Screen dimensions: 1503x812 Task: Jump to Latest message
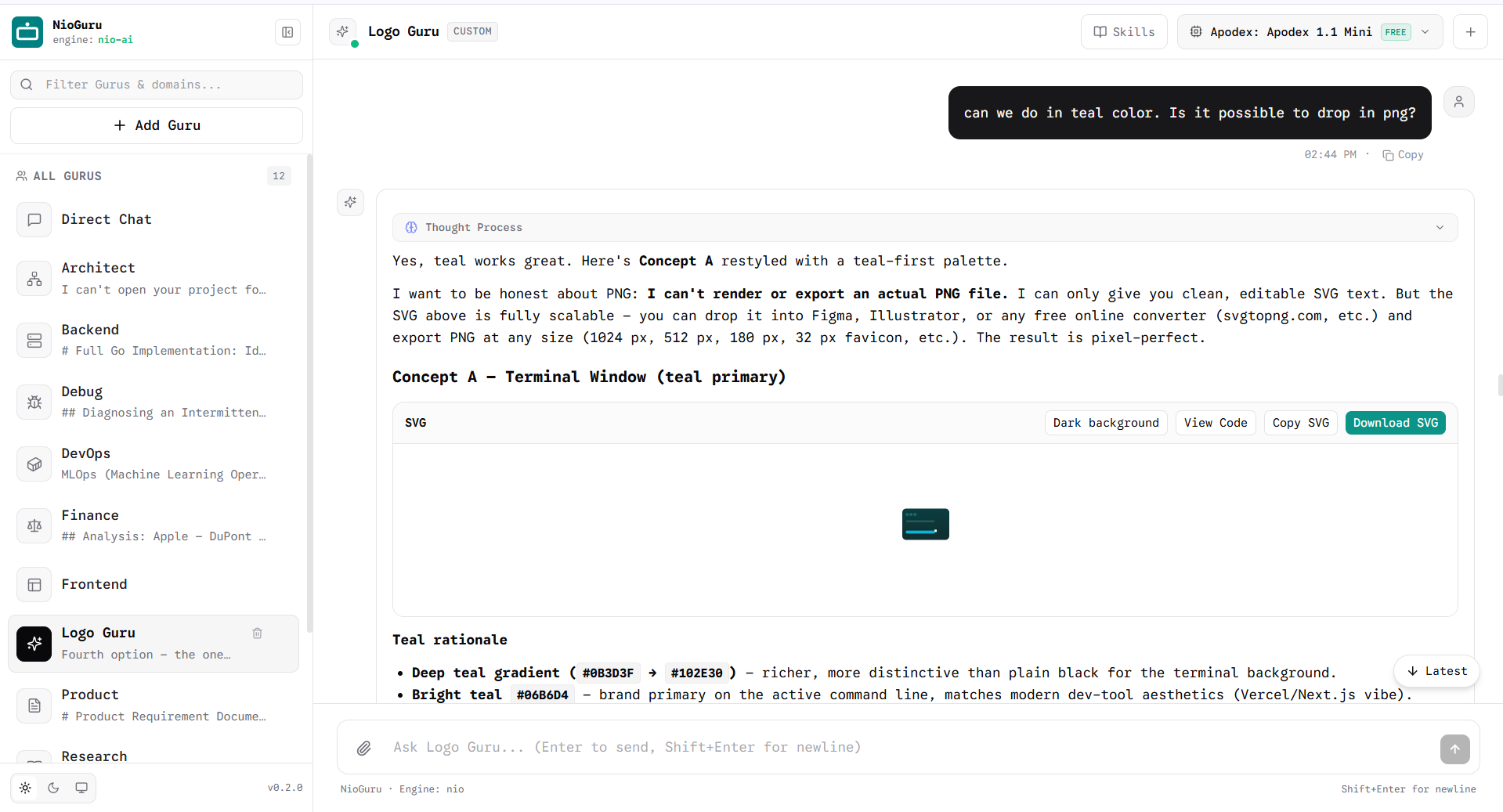[x=1436, y=671]
